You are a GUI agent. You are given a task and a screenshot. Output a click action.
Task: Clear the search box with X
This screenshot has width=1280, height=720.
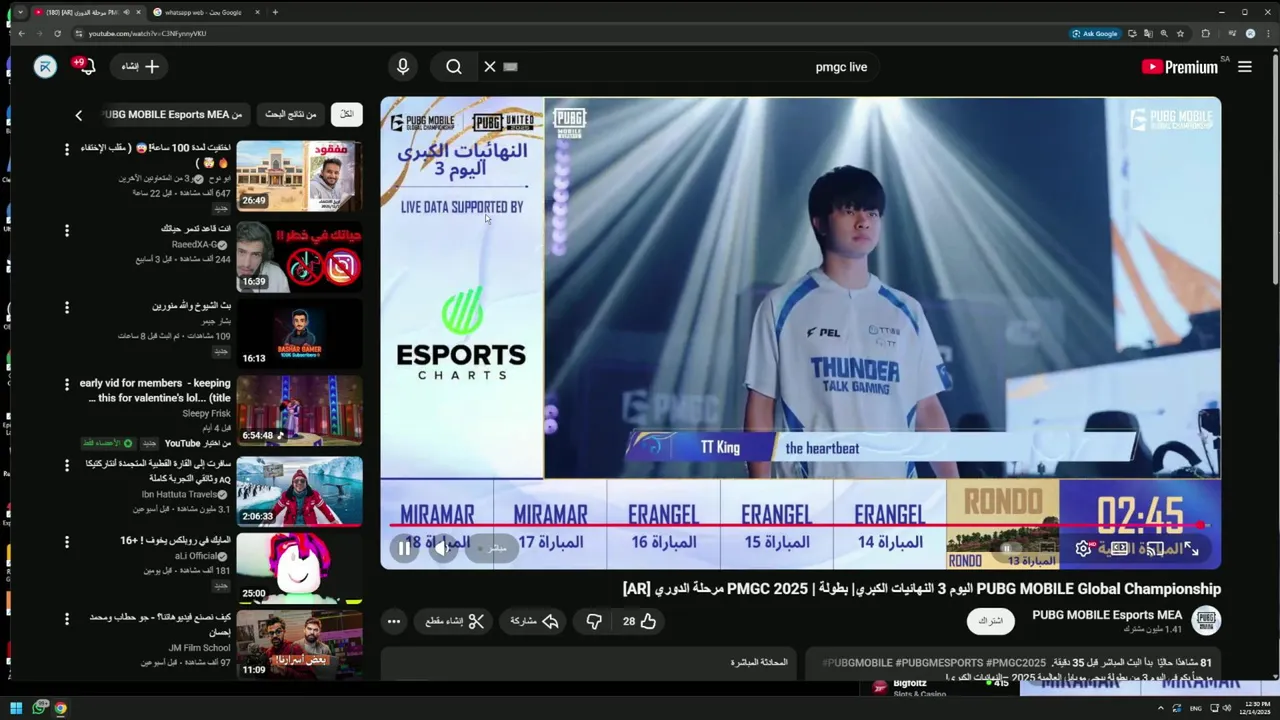(x=490, y=67)
